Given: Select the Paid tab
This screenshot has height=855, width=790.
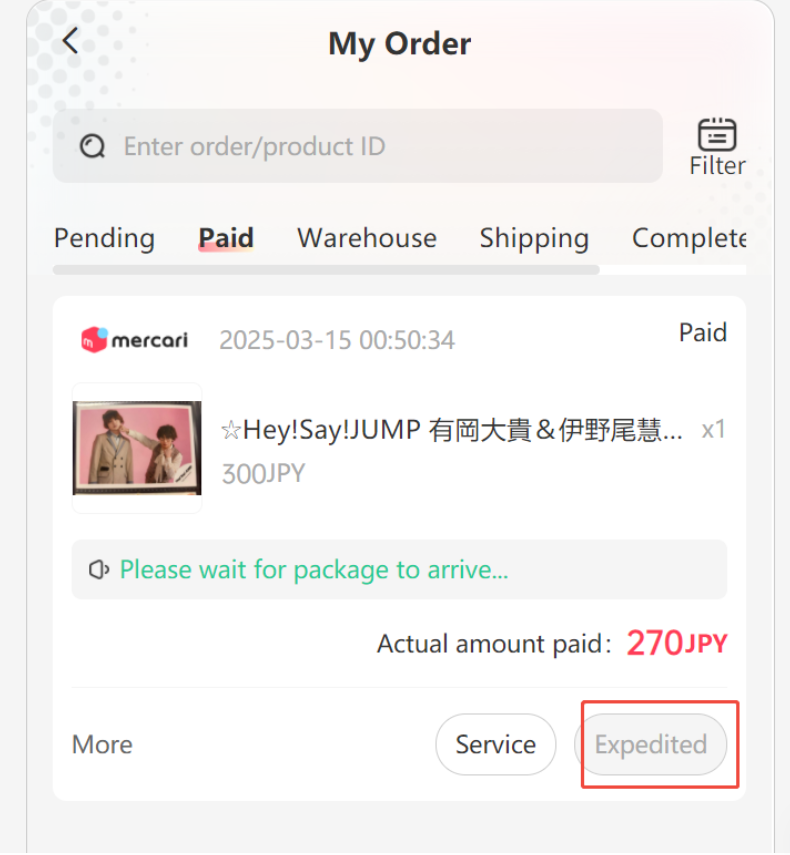Looking at the screenshot, I should click(226, 238).
